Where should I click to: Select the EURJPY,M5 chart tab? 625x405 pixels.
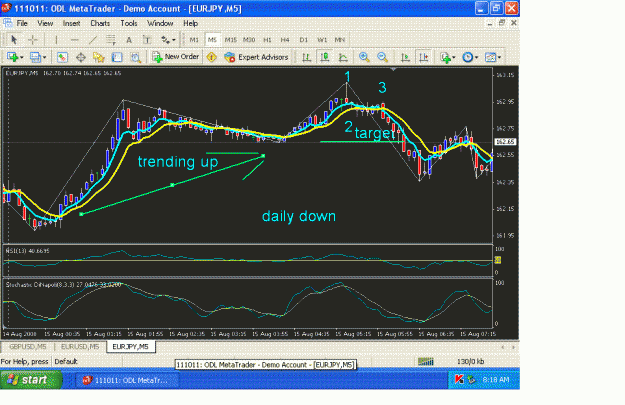pos(130,346)
